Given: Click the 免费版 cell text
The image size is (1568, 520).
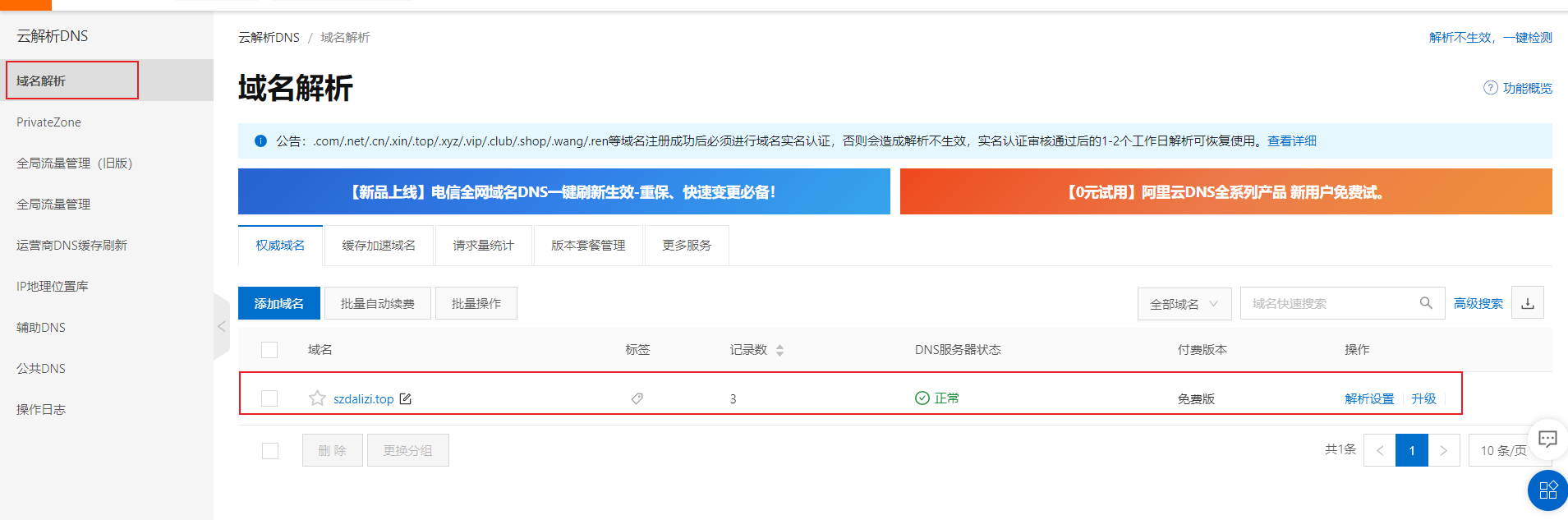Looking at the screenshot, I should click(x=1196, y=398).
